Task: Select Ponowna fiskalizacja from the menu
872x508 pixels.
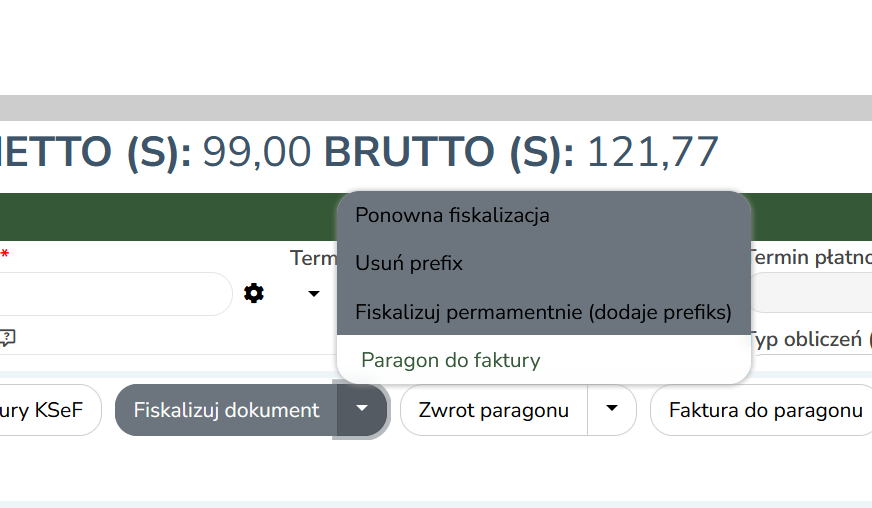Action: click(x=452, y=215)
